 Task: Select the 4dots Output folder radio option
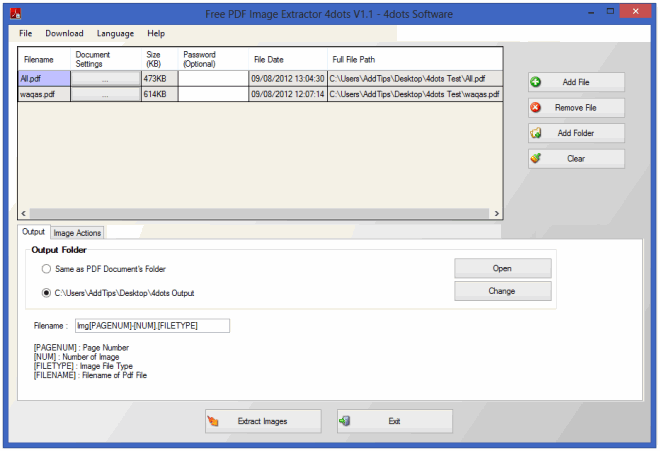[x=46, y=293]
